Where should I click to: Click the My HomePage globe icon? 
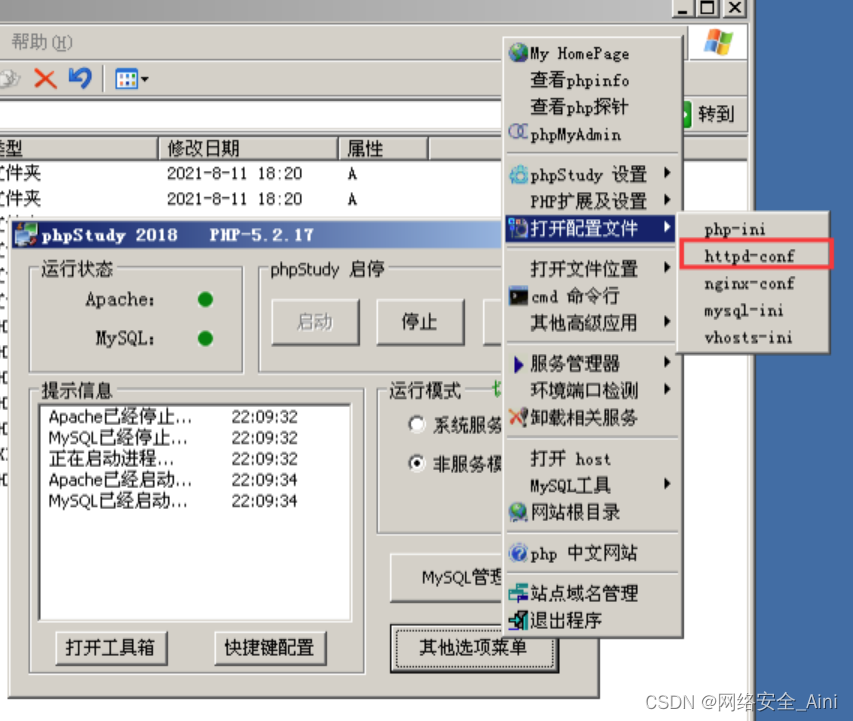tap(518, 53)
